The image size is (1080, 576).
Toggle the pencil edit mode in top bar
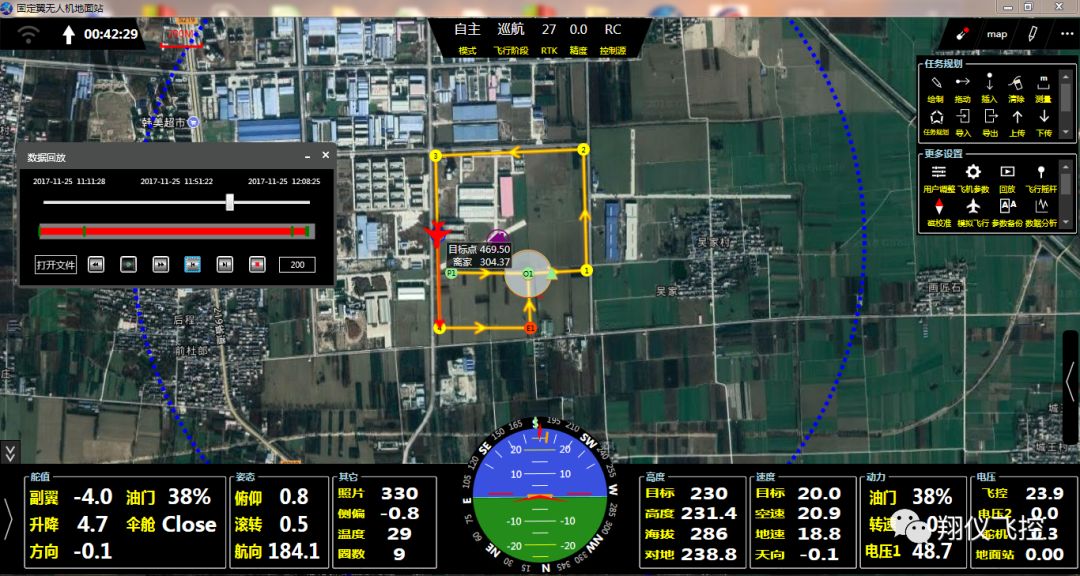[1032, 34]
